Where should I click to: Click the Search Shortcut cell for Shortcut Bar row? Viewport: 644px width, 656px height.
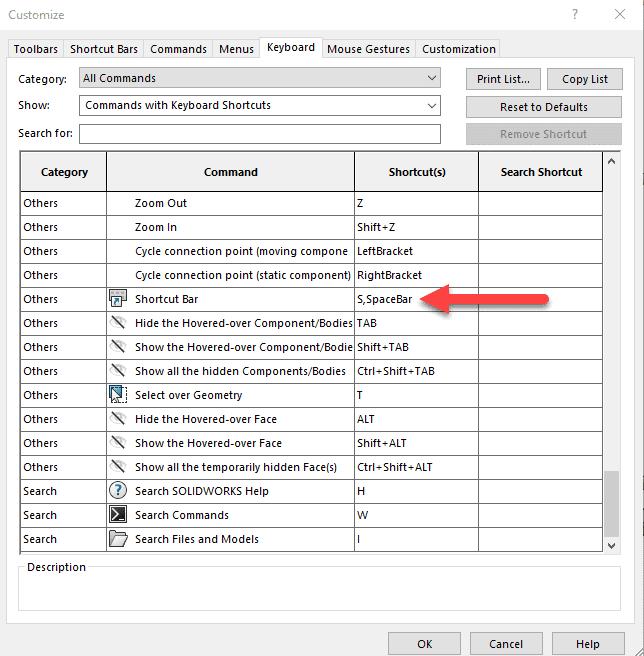pyautogui.click(x=541, y=299)
